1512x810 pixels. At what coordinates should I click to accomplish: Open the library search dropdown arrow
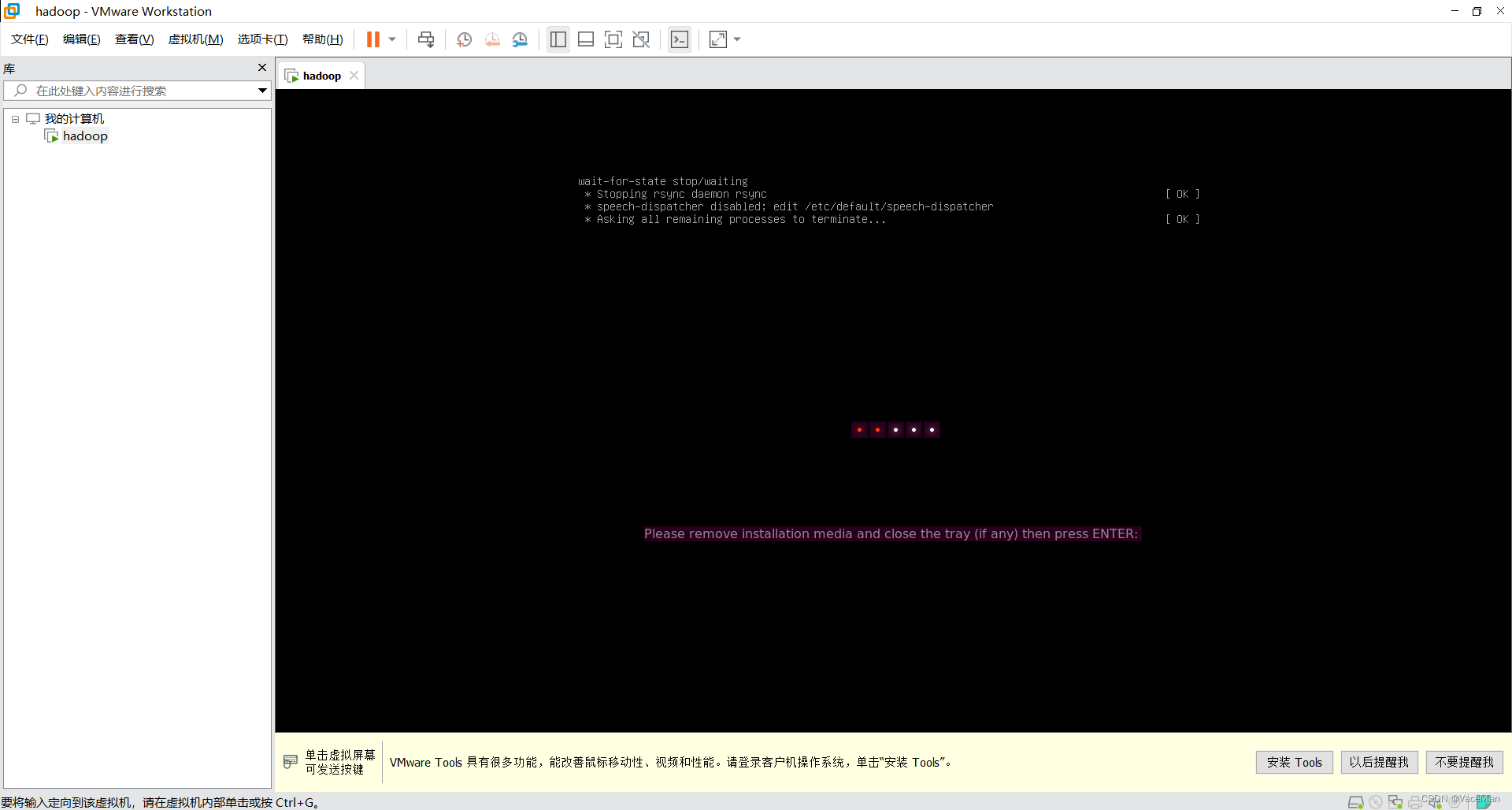pos(261,91)
